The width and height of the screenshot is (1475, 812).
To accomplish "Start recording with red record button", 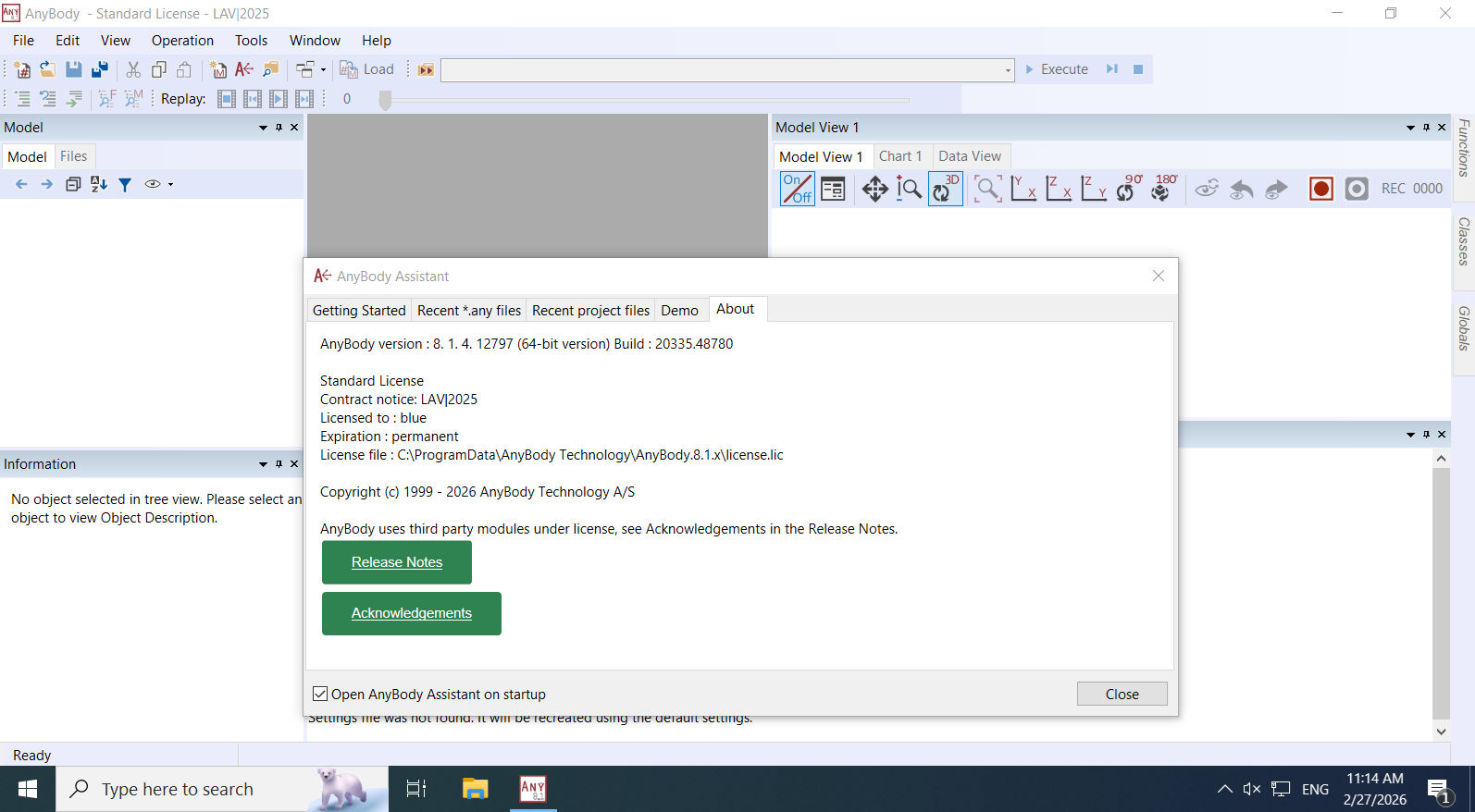I will (x=1320, y=189).
